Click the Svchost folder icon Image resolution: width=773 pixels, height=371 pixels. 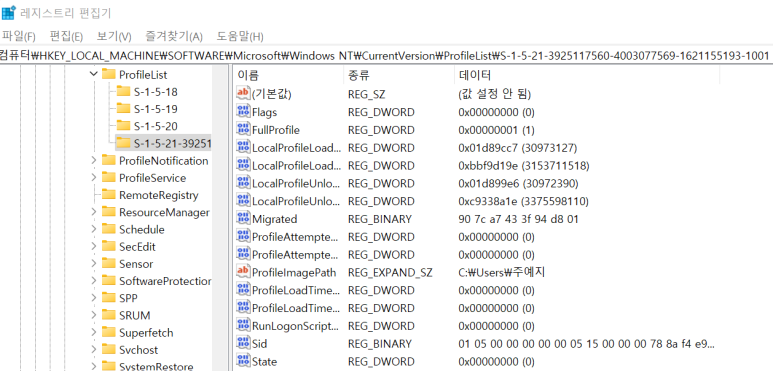point(108,350)
